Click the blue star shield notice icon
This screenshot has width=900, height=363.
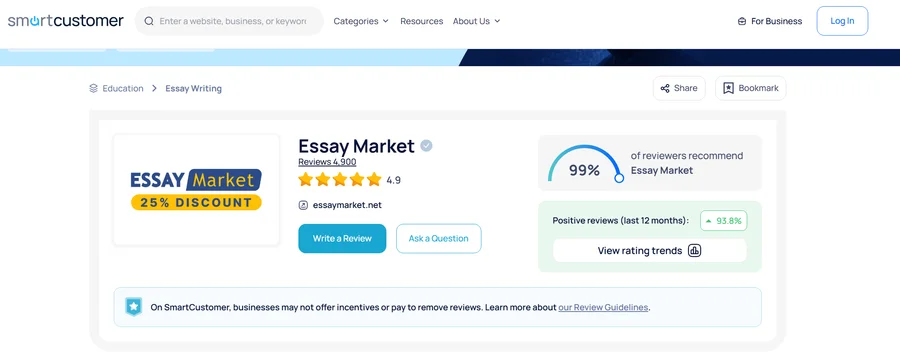click(x=134, y=307)
